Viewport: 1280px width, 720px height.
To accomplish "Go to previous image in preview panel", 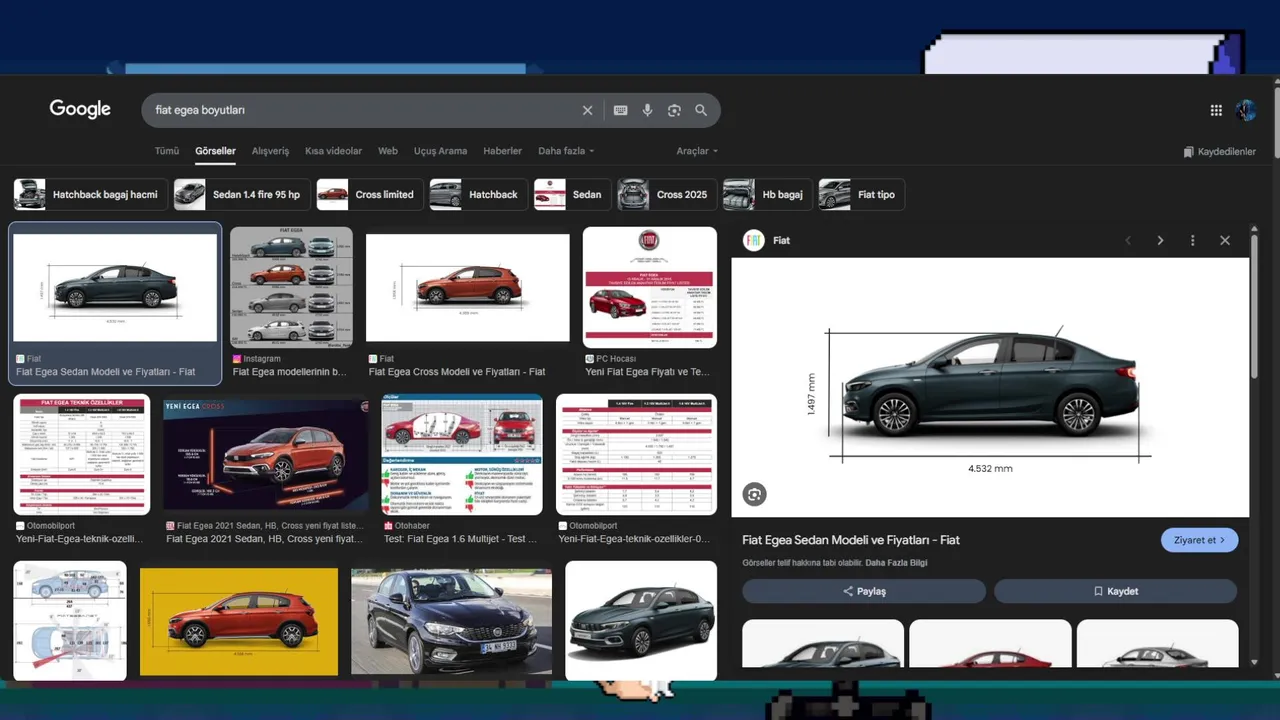I will click(1128, 240).
